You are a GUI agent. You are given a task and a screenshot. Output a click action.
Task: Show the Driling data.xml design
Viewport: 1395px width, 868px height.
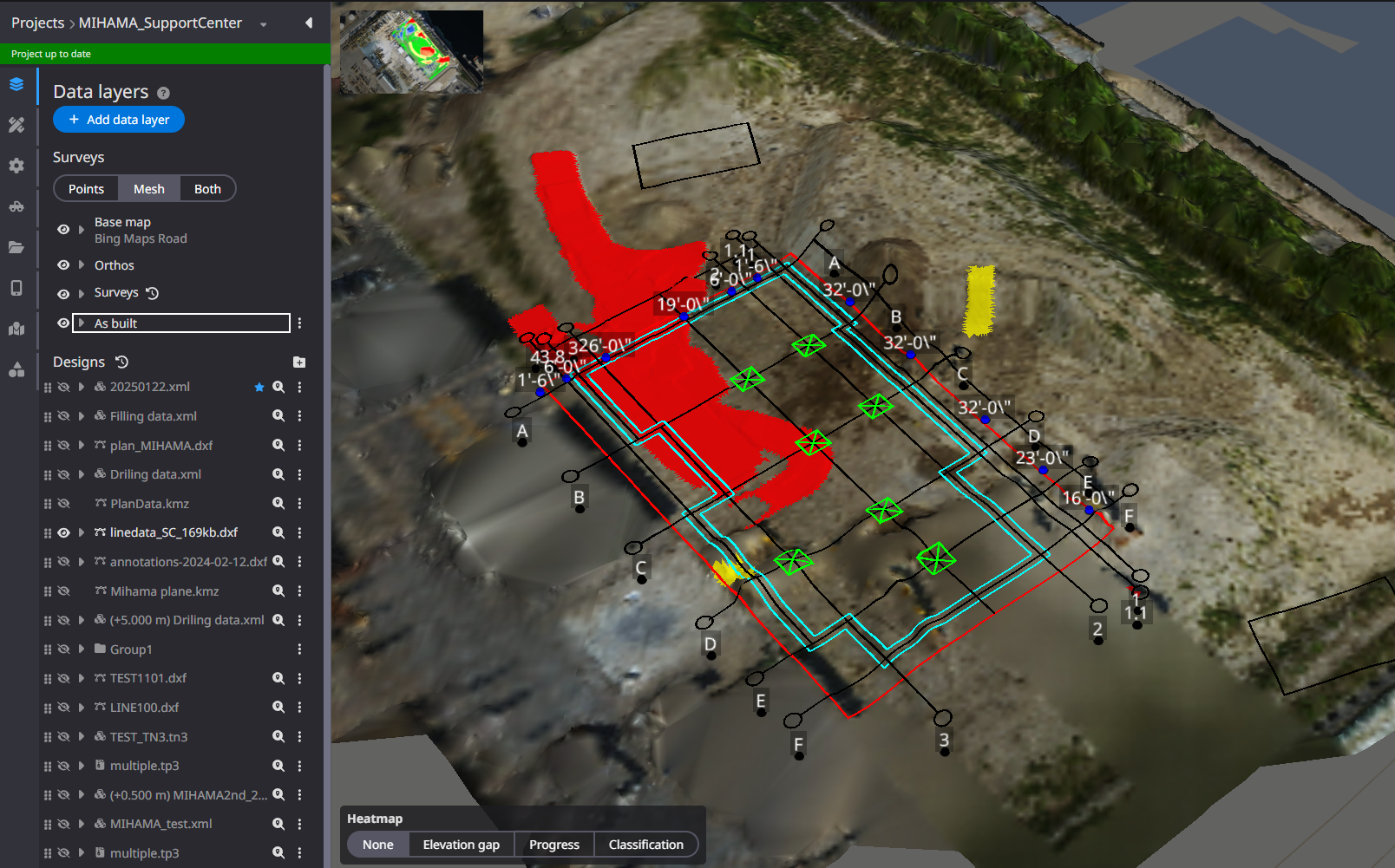63,474
